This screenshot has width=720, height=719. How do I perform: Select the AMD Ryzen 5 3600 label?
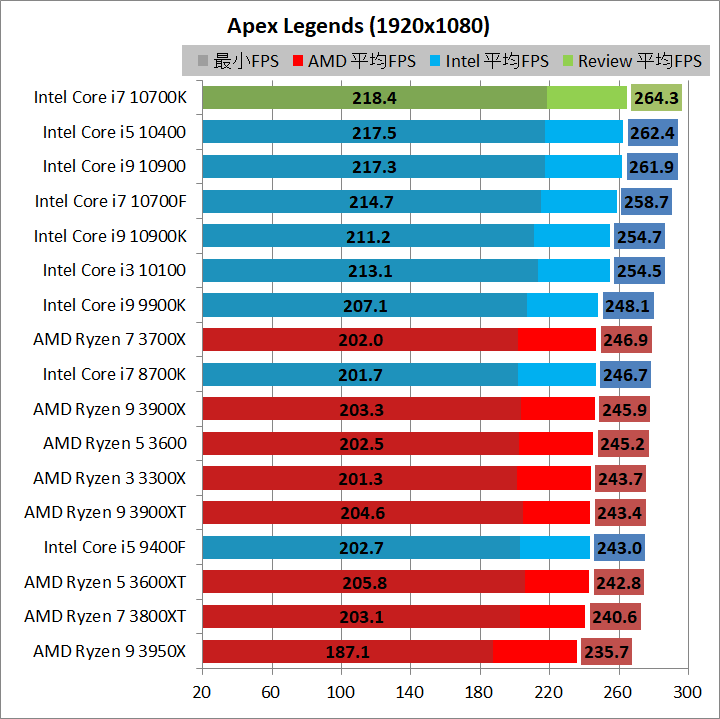[115, 443]
